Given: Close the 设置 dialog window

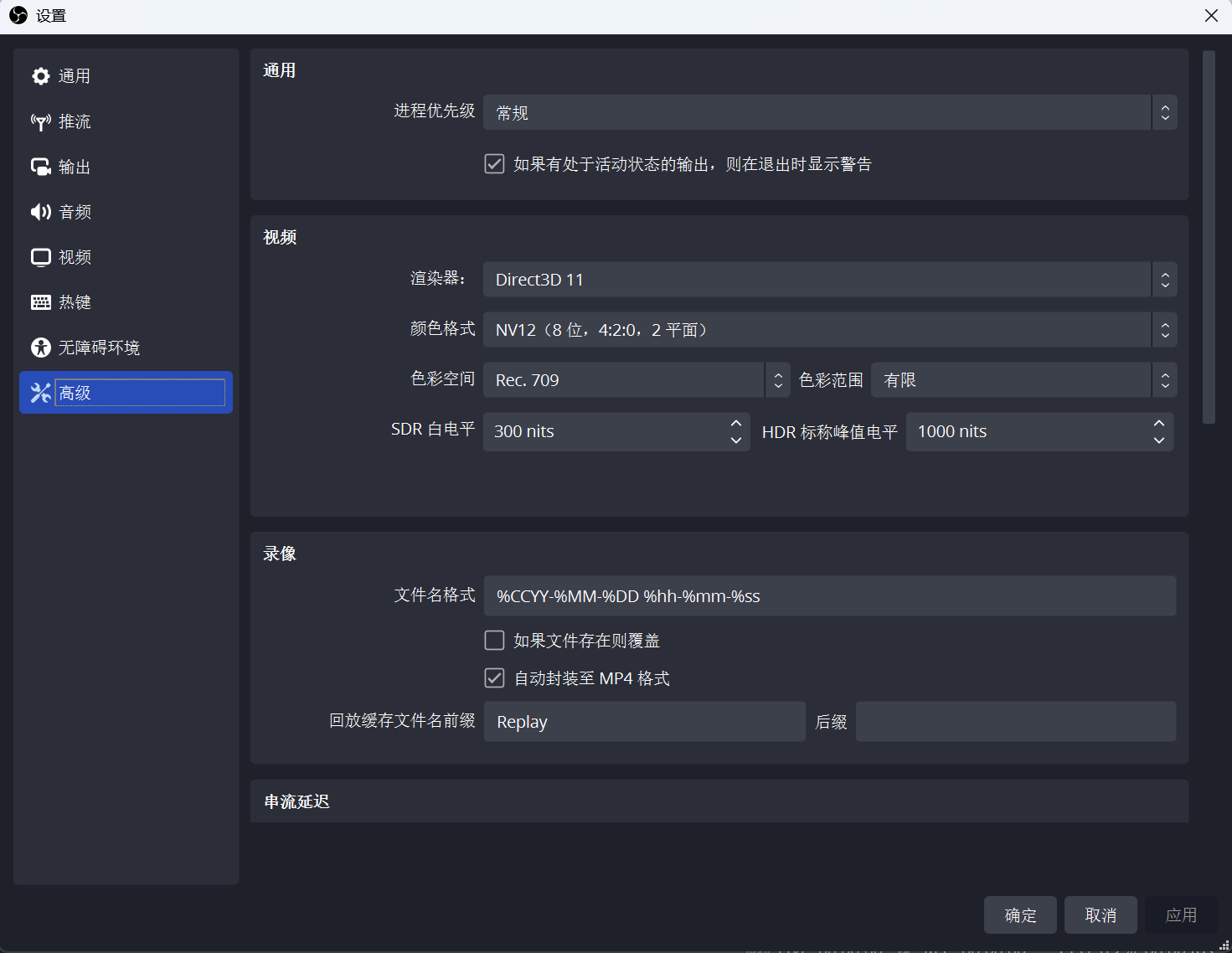Looking at the screenshot, I should pyautogui.click(x=1211, y=16).
